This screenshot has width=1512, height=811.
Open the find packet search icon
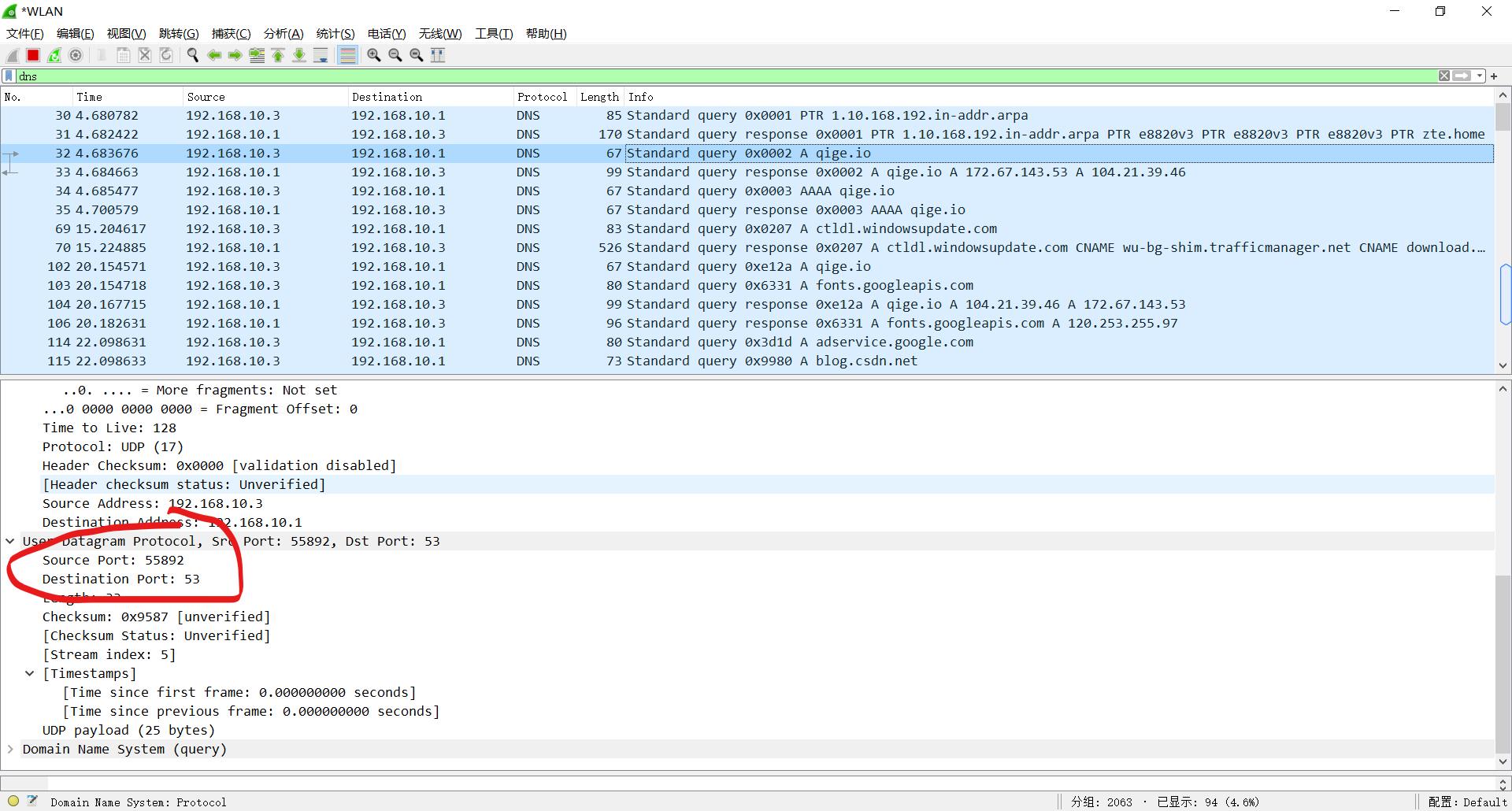[192, 55]
